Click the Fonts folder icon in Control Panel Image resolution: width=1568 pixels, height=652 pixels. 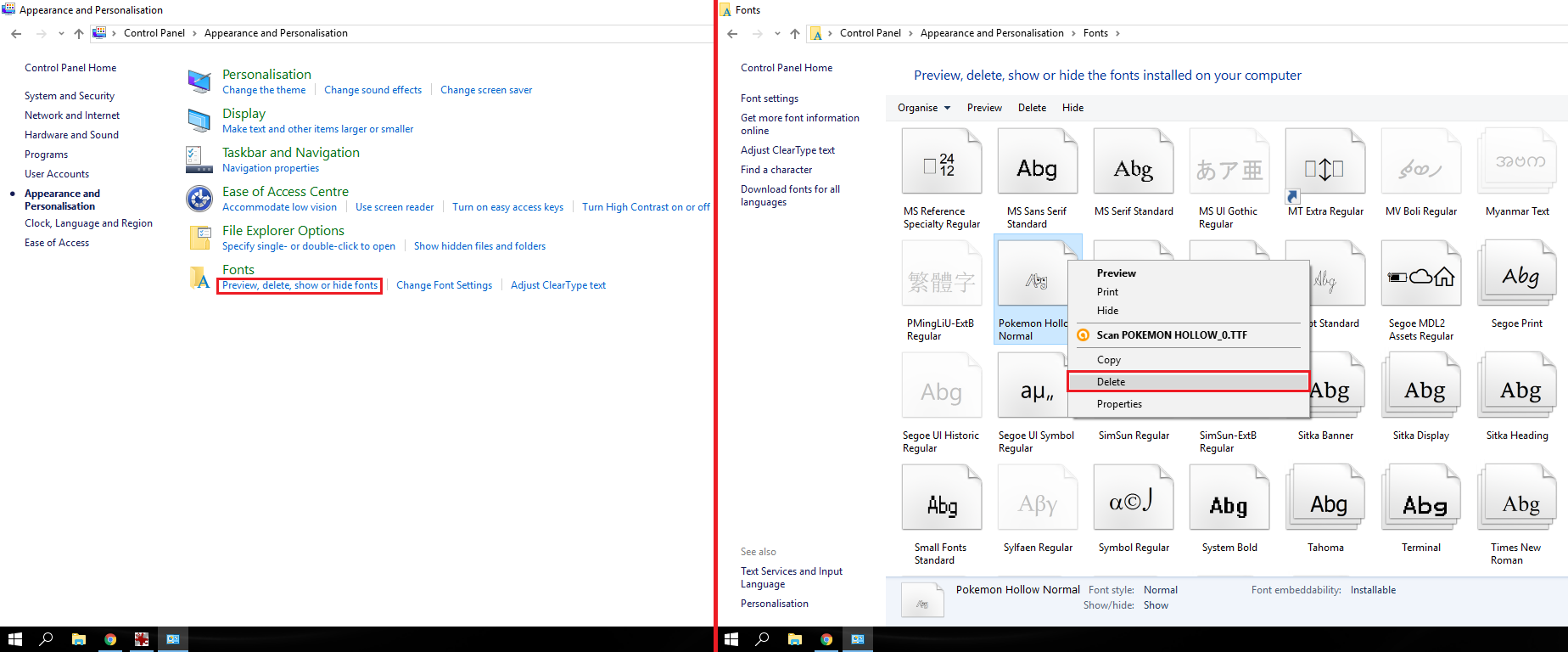199,277
